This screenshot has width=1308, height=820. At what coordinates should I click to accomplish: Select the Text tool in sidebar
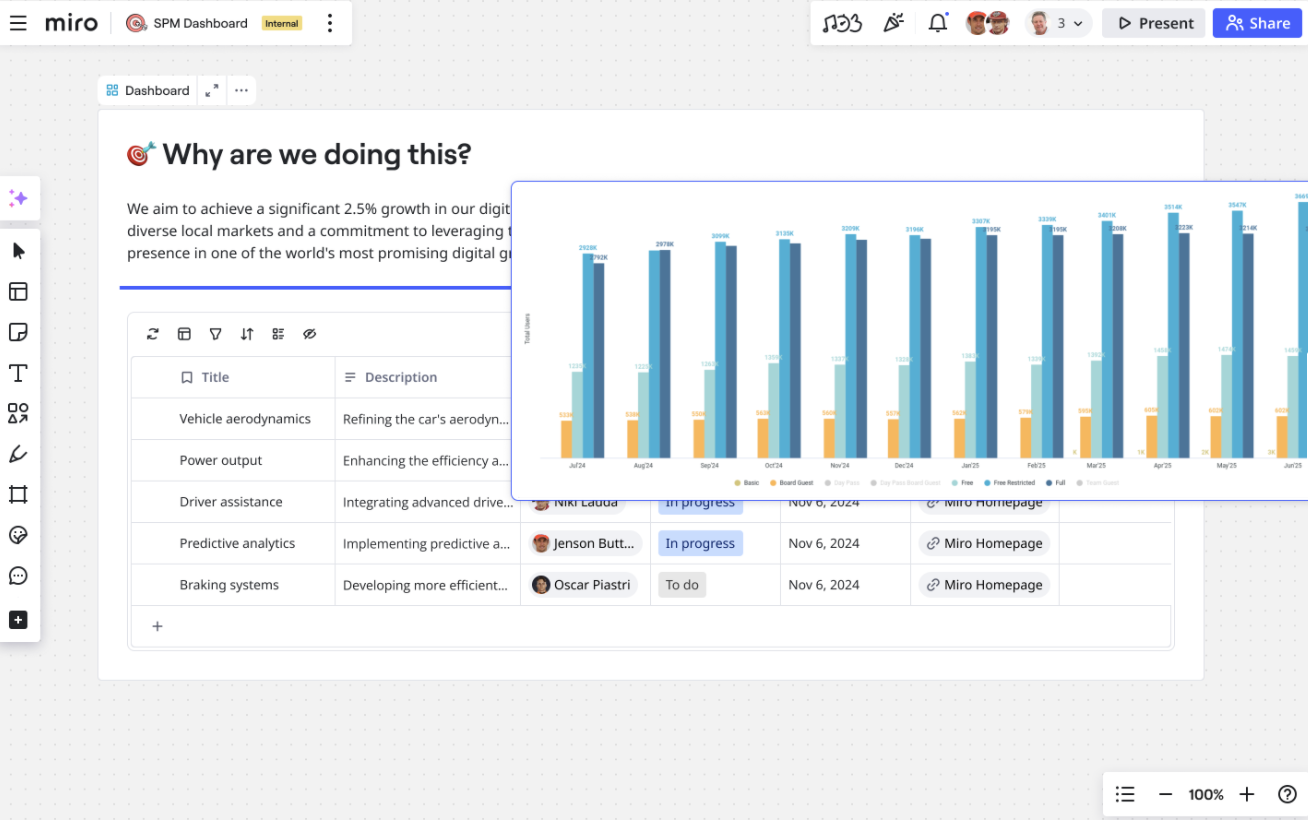(18, 373)
